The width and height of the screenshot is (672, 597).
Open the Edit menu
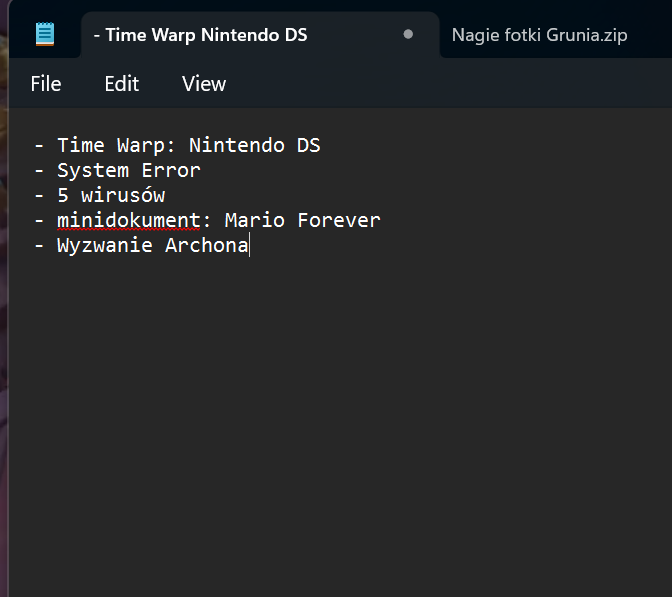pos(122,84)
